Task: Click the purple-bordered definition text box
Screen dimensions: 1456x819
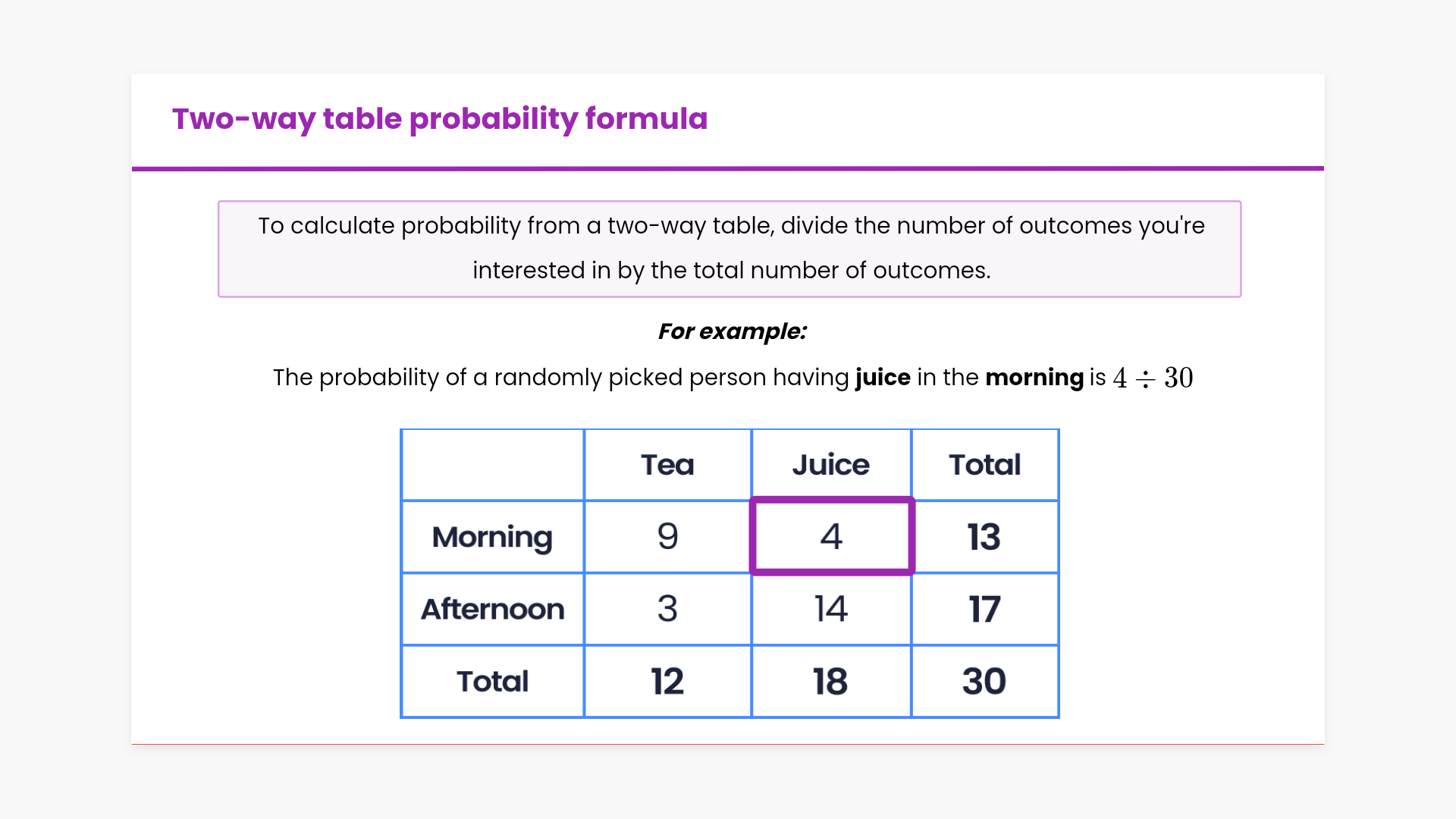Action: pyautogui.click(x=730, y=249)
